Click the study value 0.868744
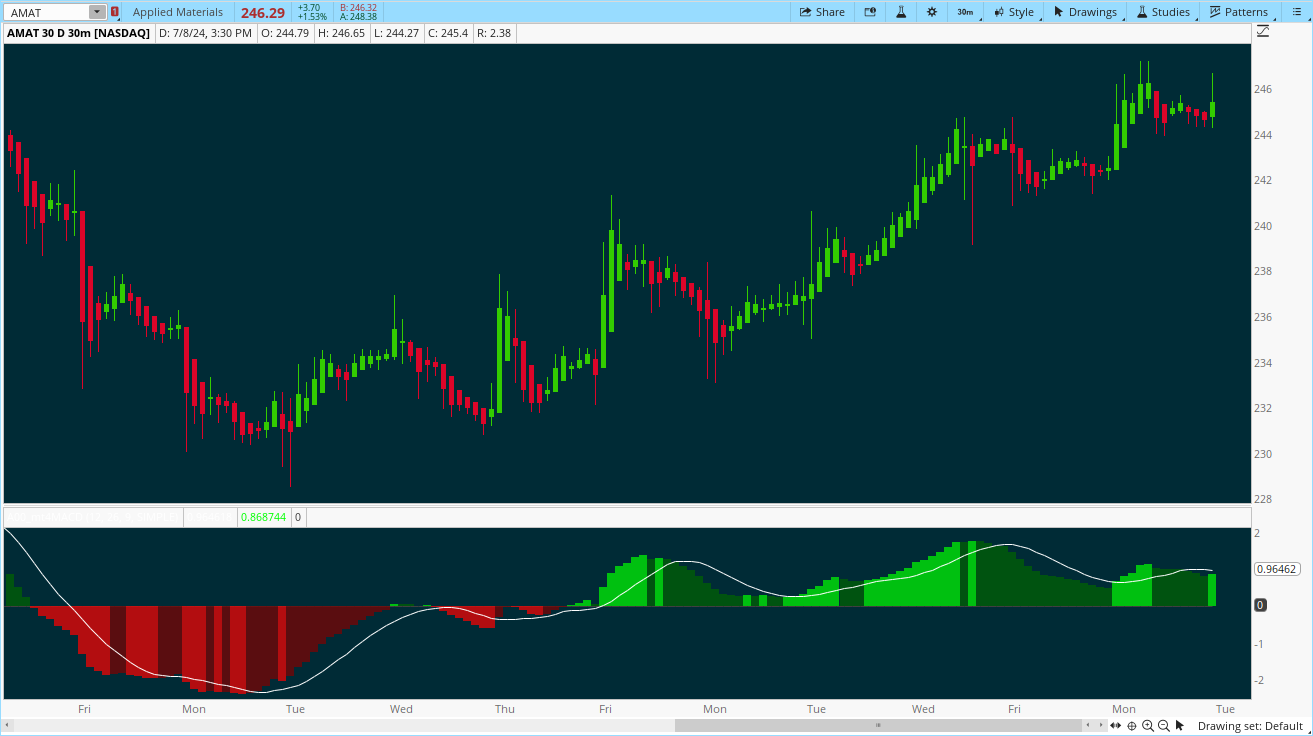This screenshot has height=736, width=1313. click(x=264, y=517)
